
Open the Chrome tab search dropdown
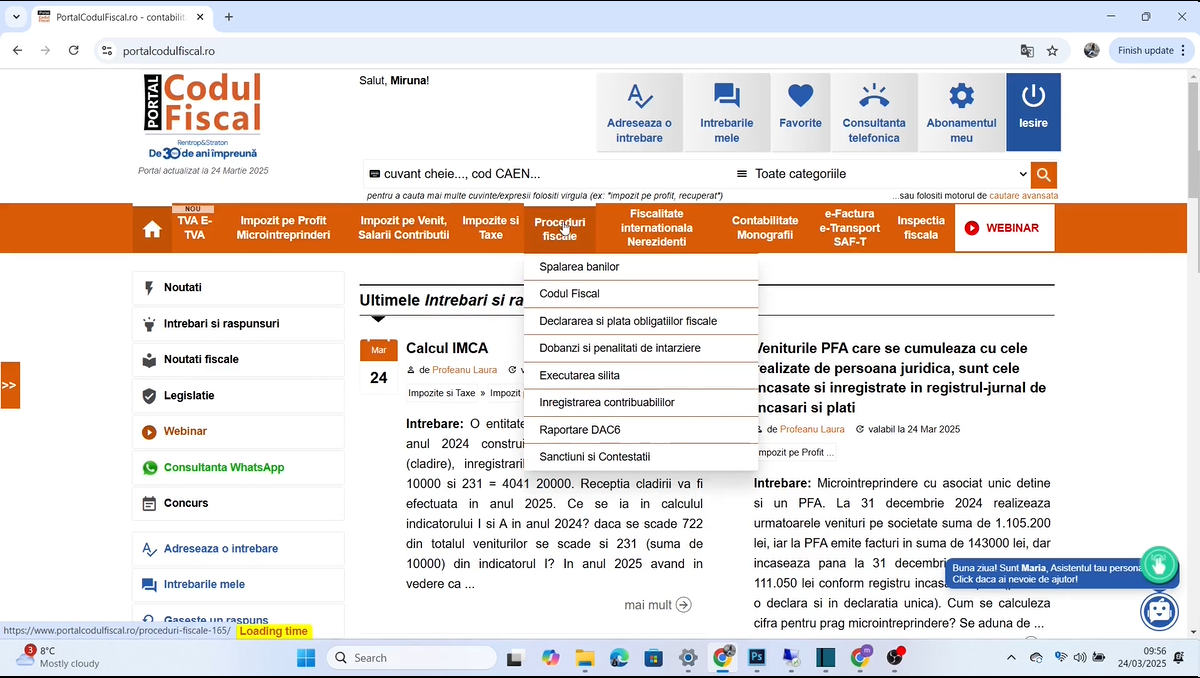pos(16,17)
